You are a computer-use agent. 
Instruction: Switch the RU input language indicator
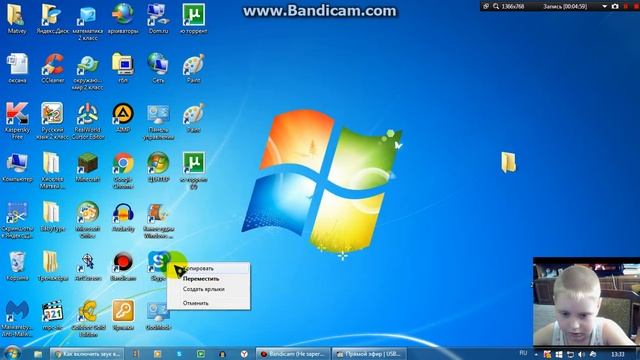(x=523, y=353)
